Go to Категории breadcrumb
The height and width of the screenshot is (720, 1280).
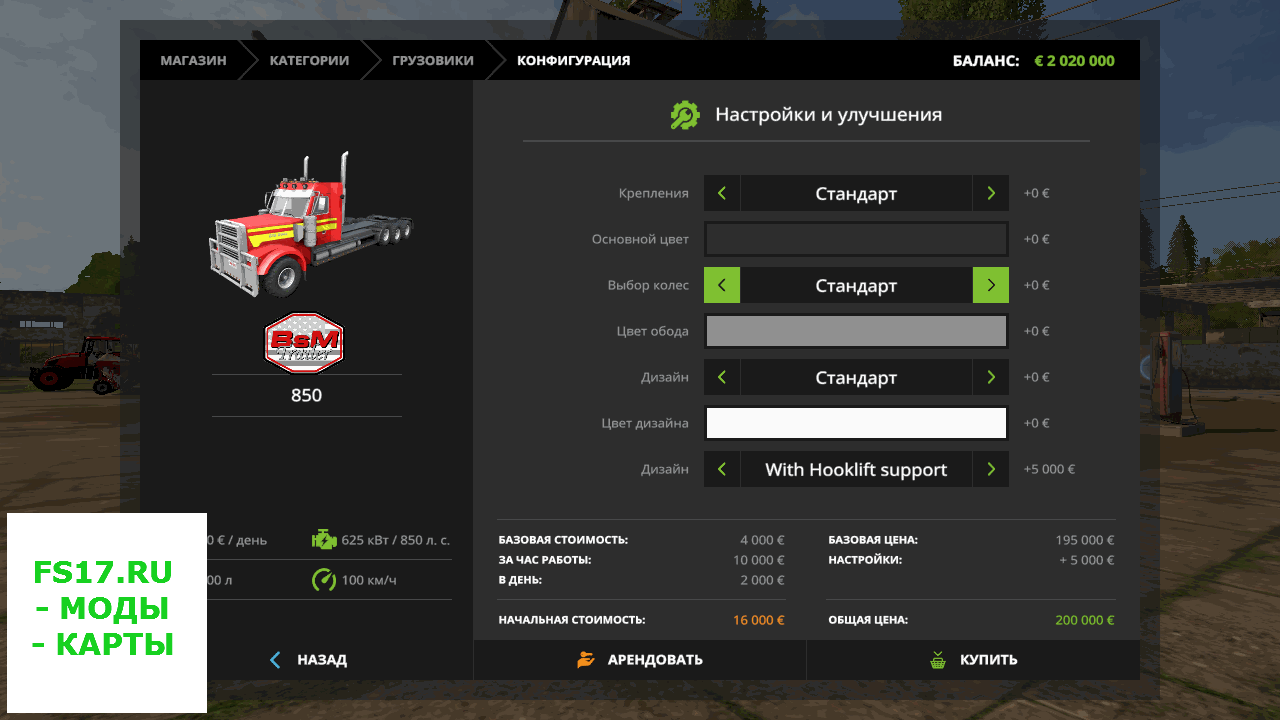(x=309, y=60)
